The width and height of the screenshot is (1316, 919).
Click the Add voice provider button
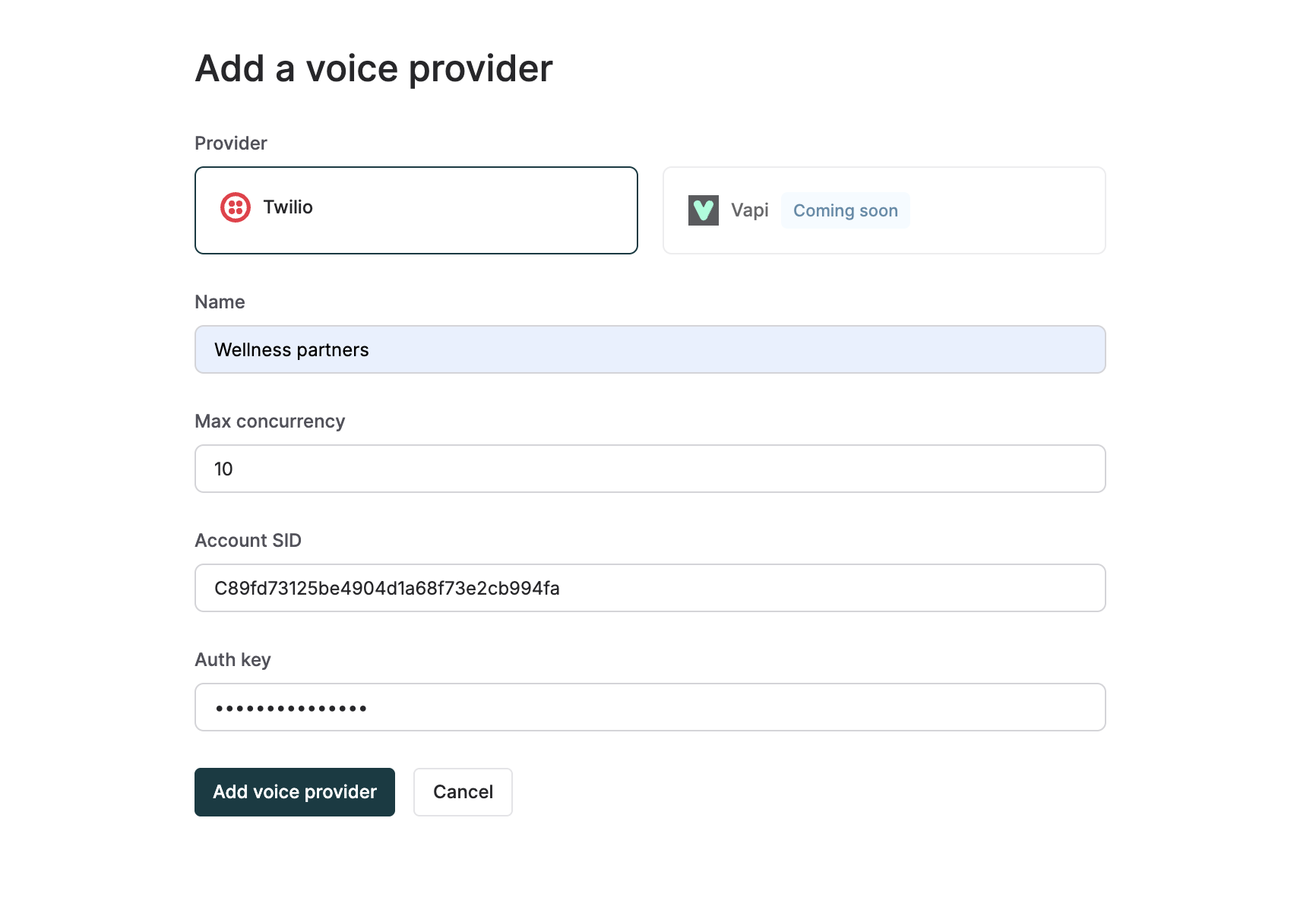pyautogui.click(x=294, y=791)
